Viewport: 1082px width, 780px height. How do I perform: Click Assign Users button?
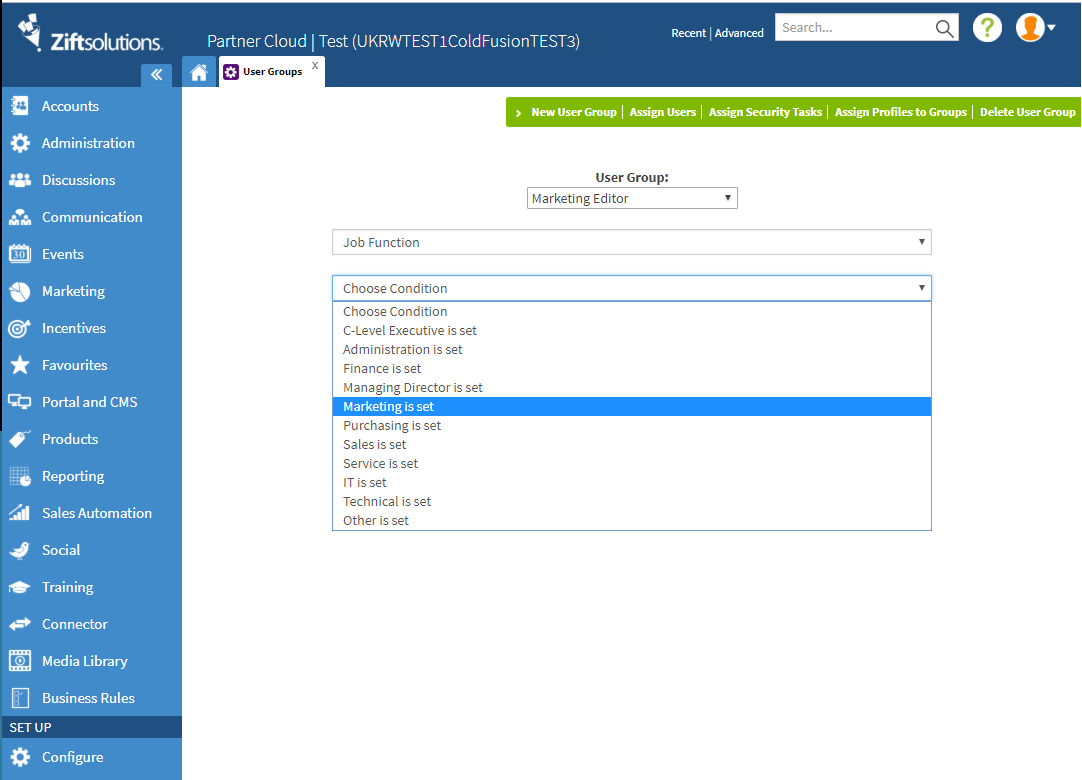point(662,112)
